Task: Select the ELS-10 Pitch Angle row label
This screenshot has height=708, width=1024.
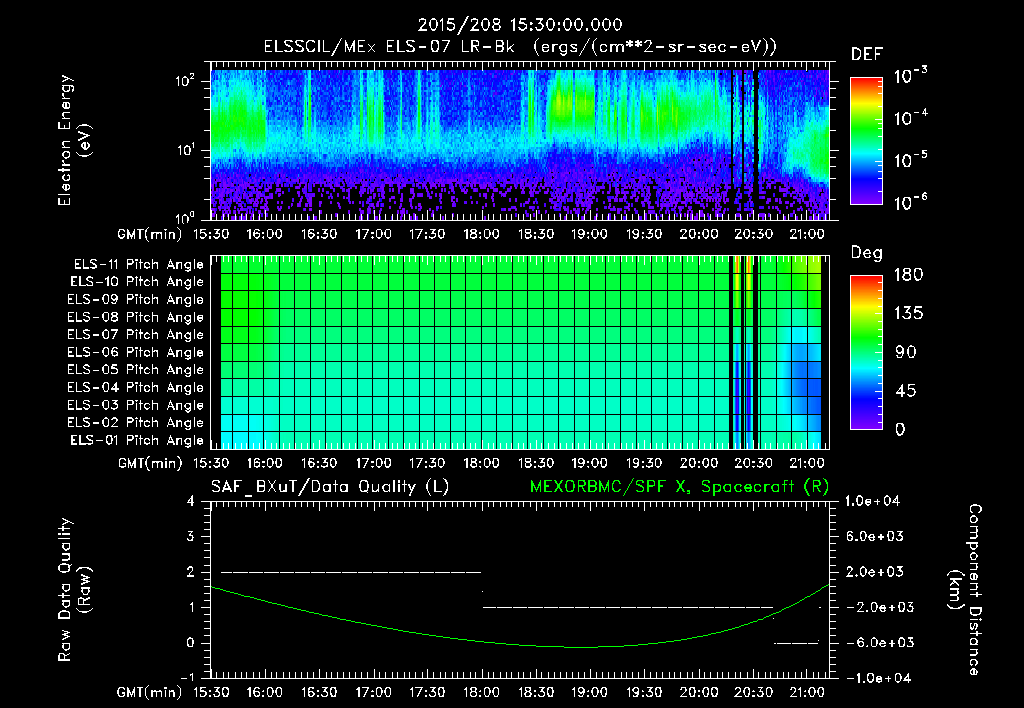Action: [x=137, y=282]
